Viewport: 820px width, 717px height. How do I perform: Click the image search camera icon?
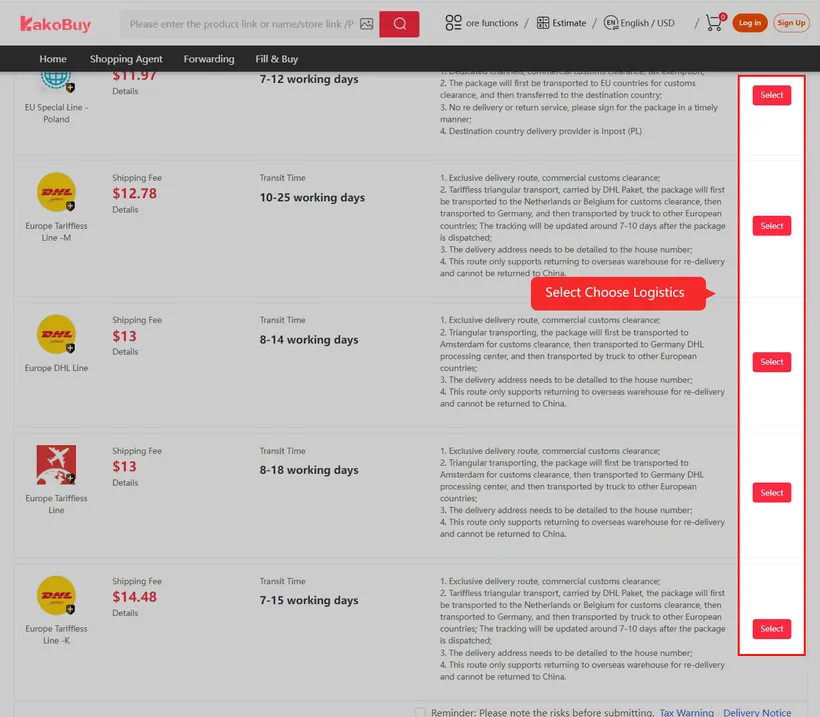[x=367, y=24]
